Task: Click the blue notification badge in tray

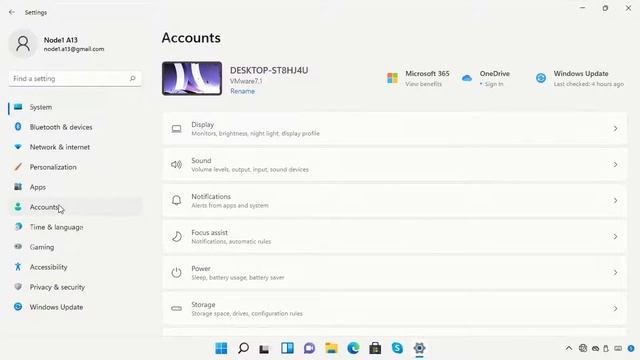Action: click(x=631, y=348)
